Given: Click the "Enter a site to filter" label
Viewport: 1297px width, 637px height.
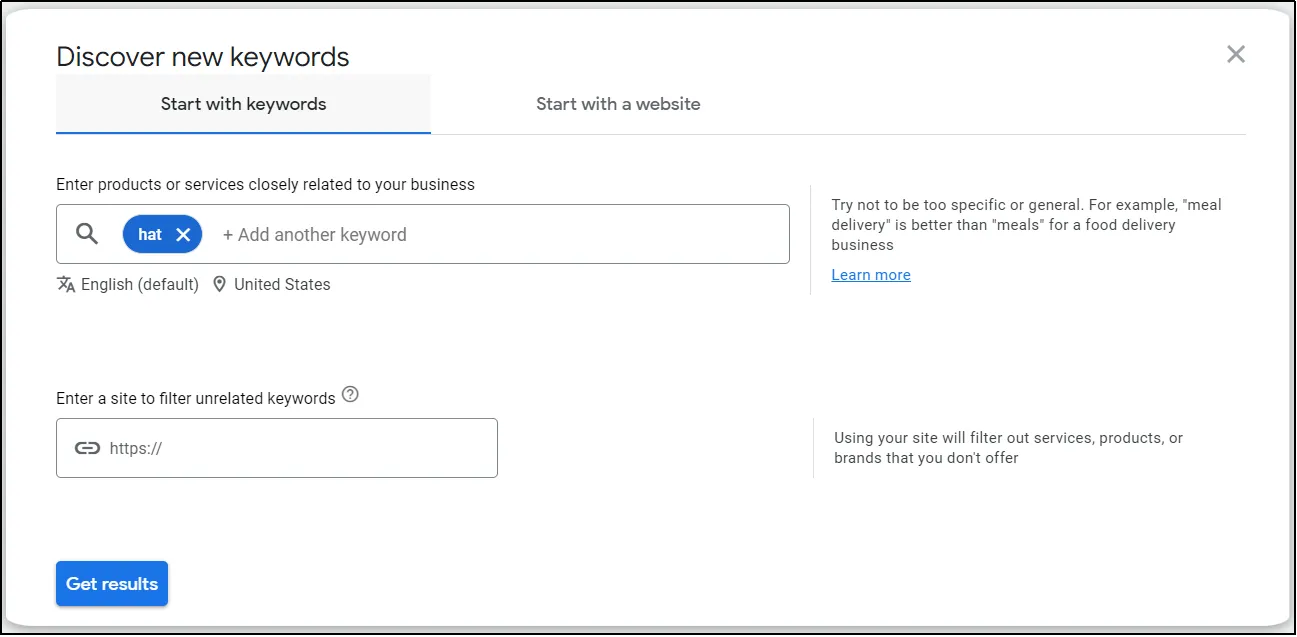Looking at the screenshot, I should (196, 398).
